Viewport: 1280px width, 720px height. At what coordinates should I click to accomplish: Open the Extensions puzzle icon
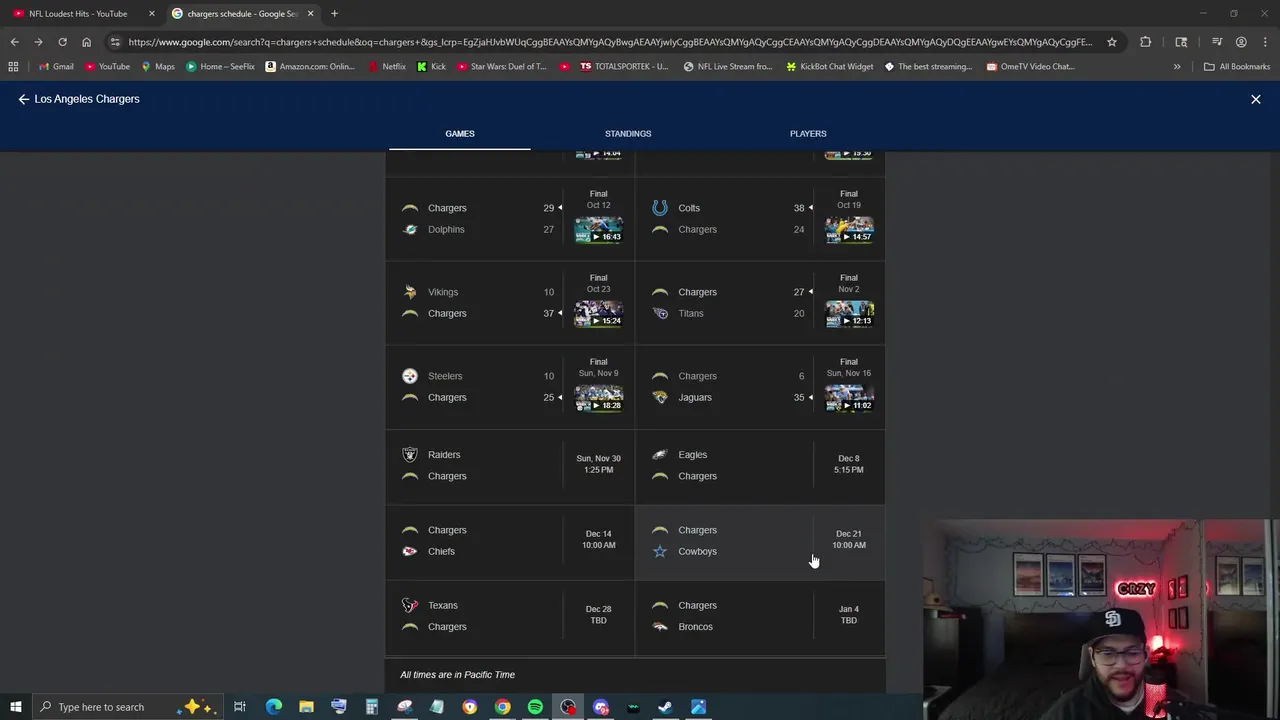point(1146,42)
